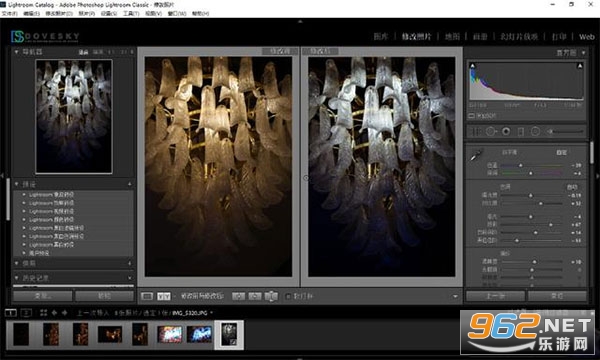Open the toolbar content dropdown arrow
This screenshot has width=600, height=360.
click(x=455, y=296)
